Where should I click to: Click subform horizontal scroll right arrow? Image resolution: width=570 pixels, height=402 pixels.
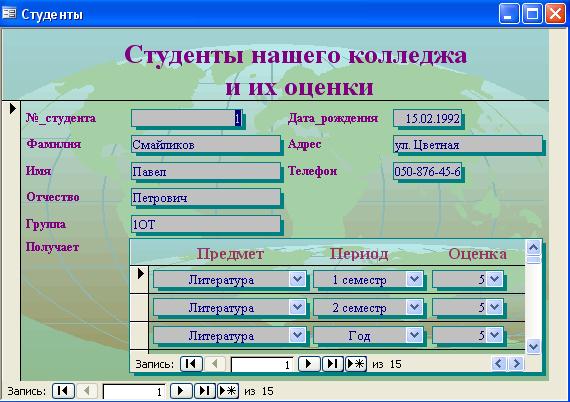(x=516, y=363)
